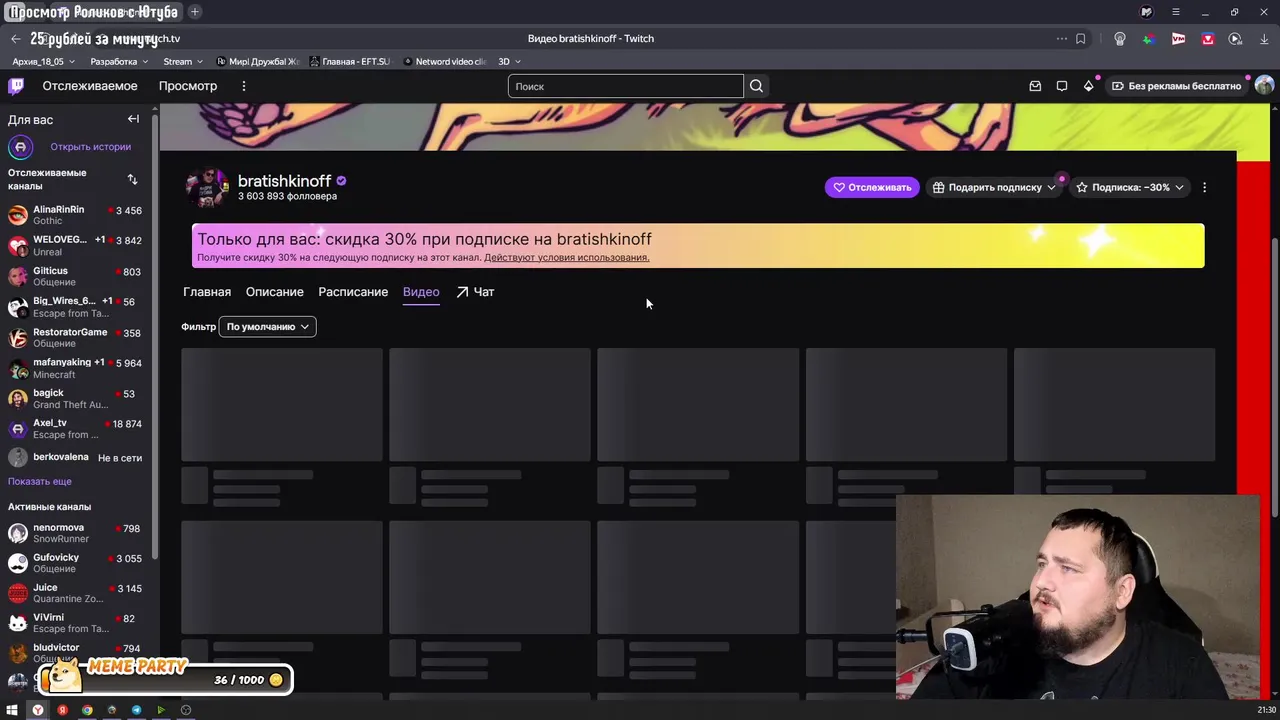
Task: Open the 'Действуют условия использования' link
Action: pos(567,258)
